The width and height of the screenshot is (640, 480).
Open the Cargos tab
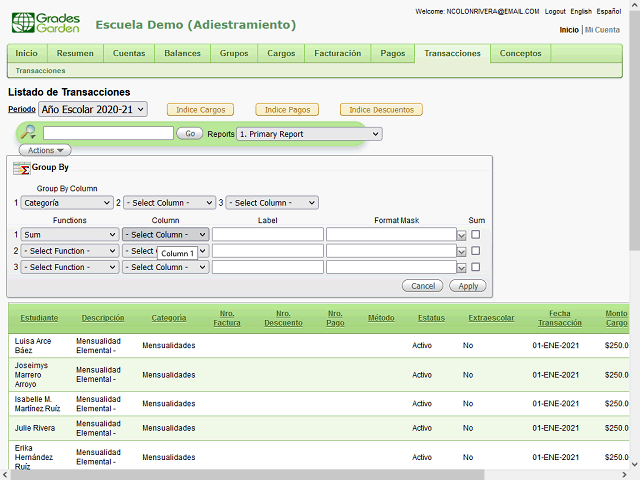(x=281, y=53)
